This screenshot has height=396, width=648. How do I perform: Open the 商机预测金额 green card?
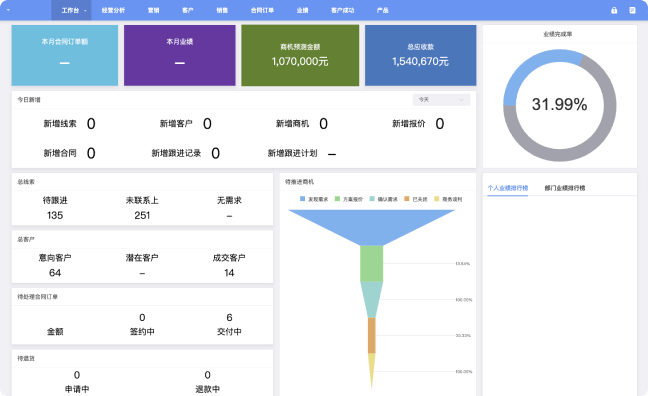coord(300,55)
